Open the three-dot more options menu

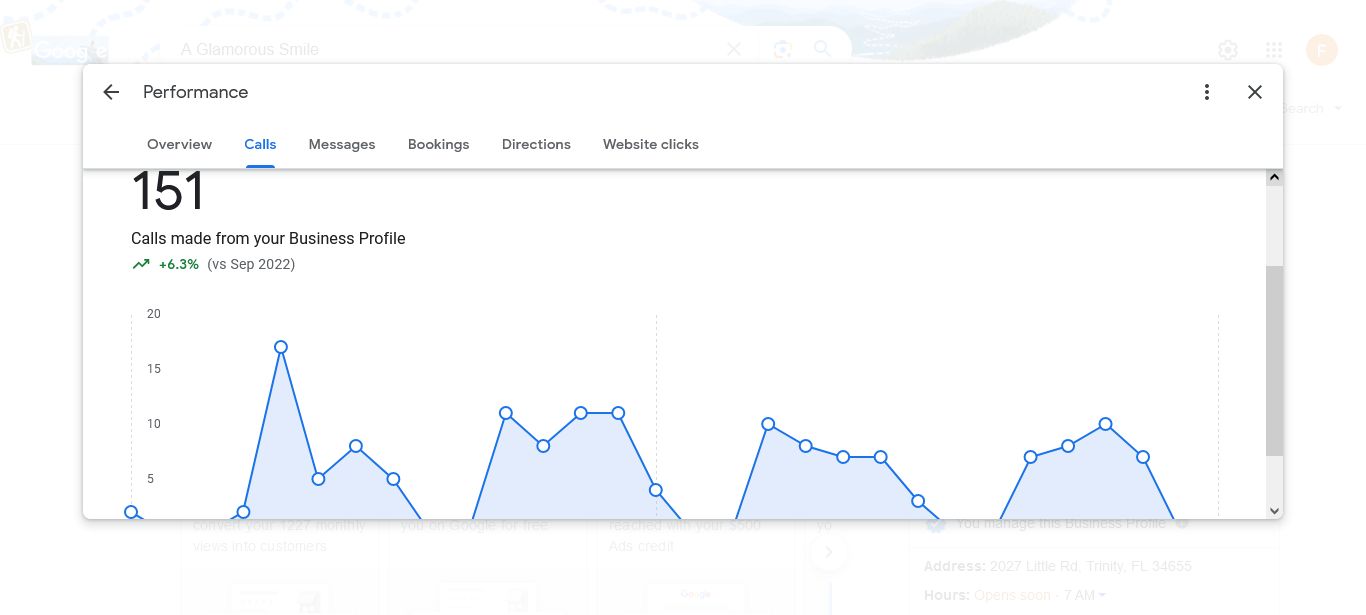click(x=1207, y=92)
